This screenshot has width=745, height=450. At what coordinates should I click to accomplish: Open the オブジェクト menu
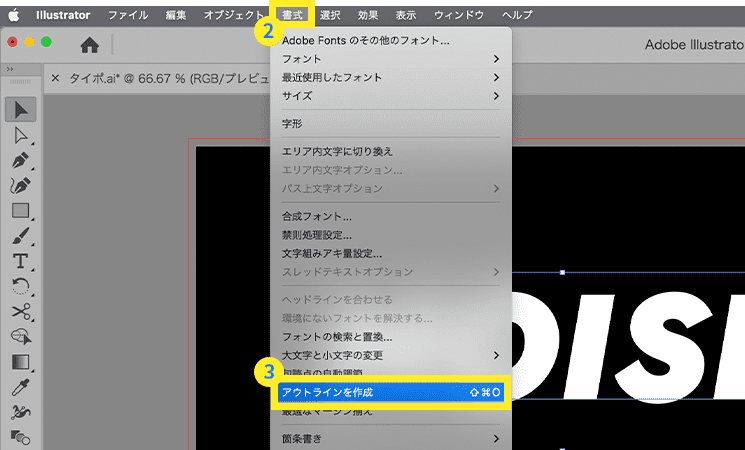233,15
